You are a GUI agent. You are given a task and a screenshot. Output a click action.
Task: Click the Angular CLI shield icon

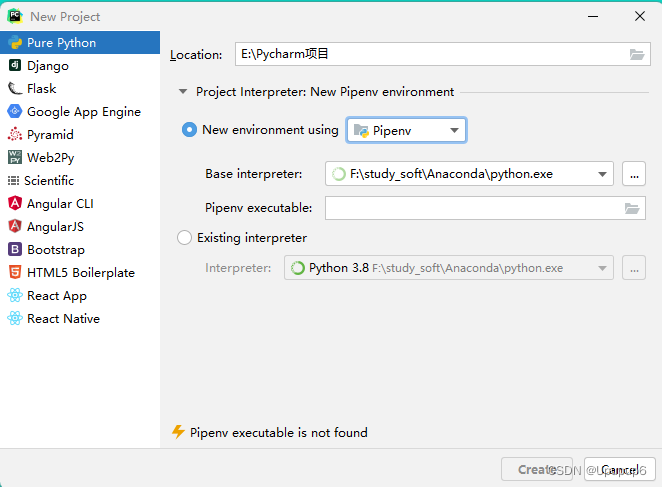[x=15, y=203]
